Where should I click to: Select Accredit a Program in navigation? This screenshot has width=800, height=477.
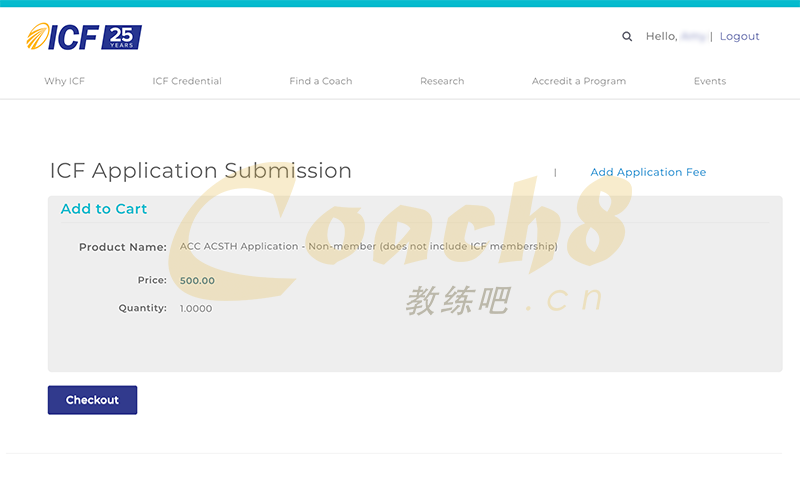point(578,81)
